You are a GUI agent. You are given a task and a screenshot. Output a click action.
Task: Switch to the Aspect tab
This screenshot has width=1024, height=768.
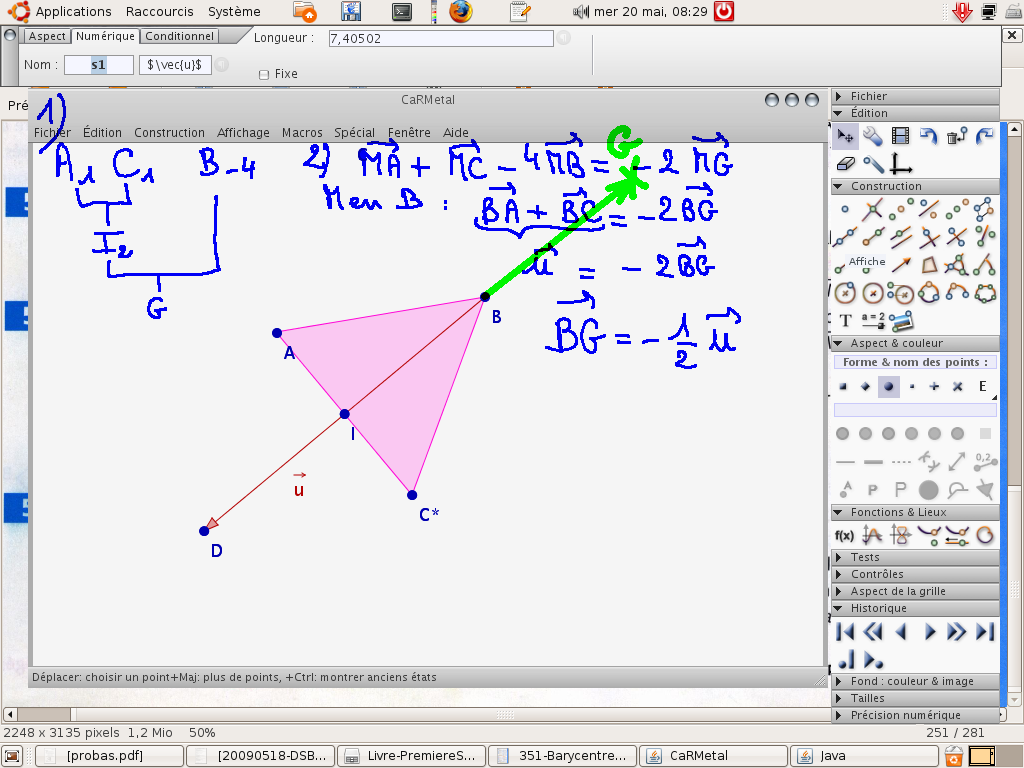(47, 36)
